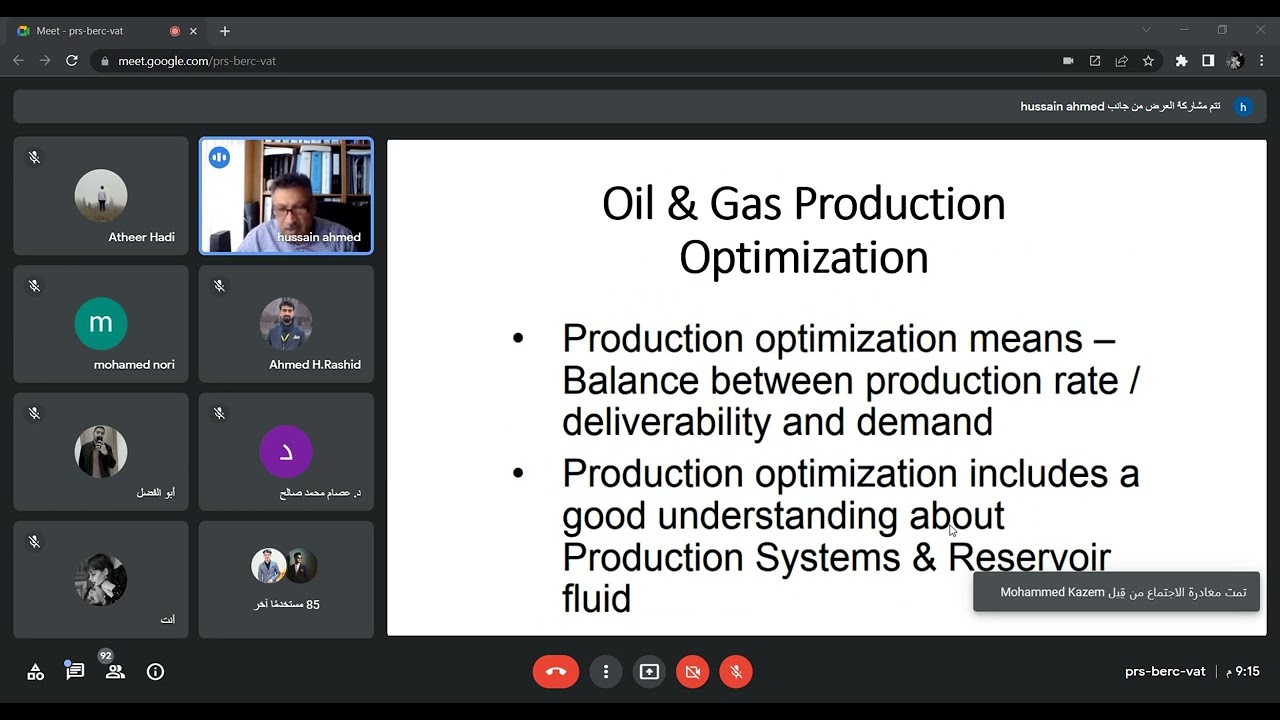Toggle the camera off button
Image resolution: width=1280 pixels, height=720 pixels.
click(x=692, y=672)
